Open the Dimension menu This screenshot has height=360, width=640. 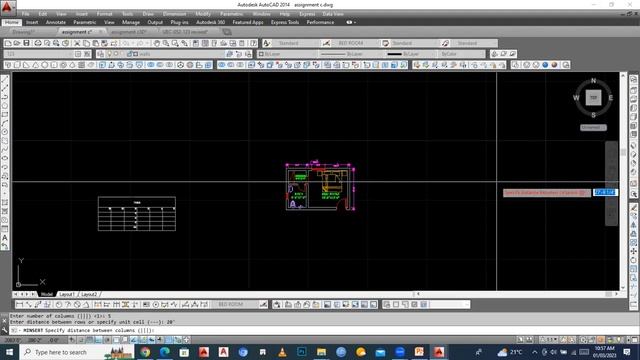175,14
